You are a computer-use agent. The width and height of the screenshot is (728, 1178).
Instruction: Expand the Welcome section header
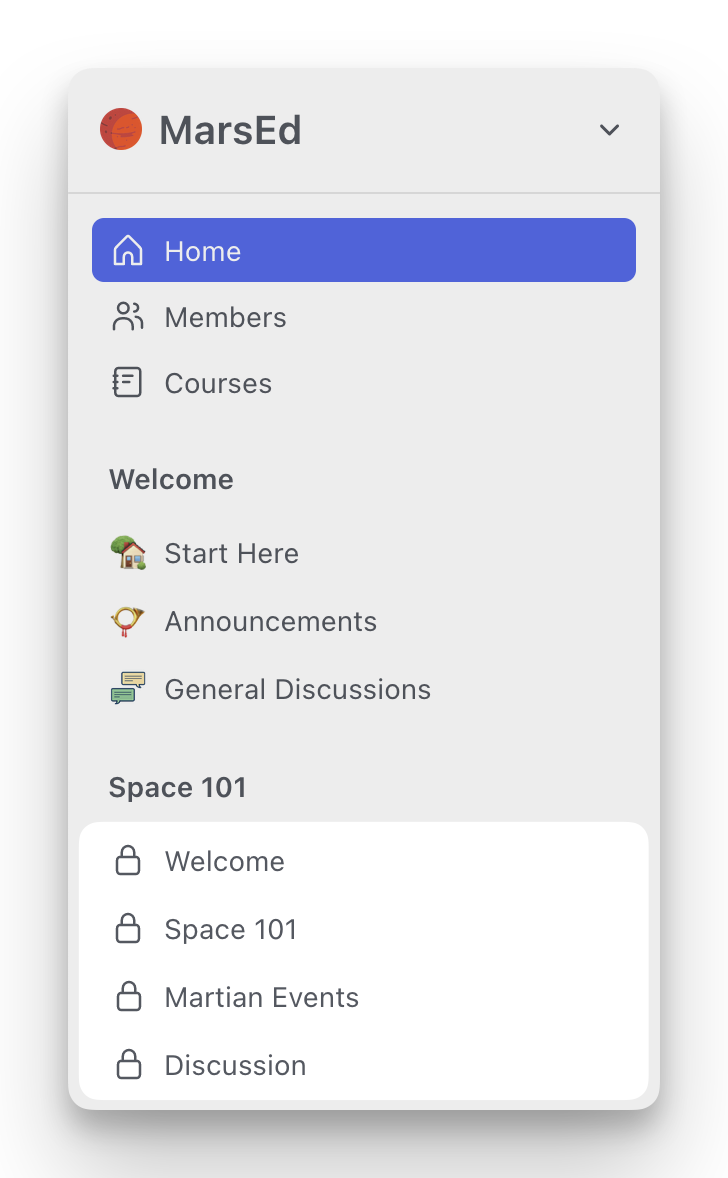(171, 479)
